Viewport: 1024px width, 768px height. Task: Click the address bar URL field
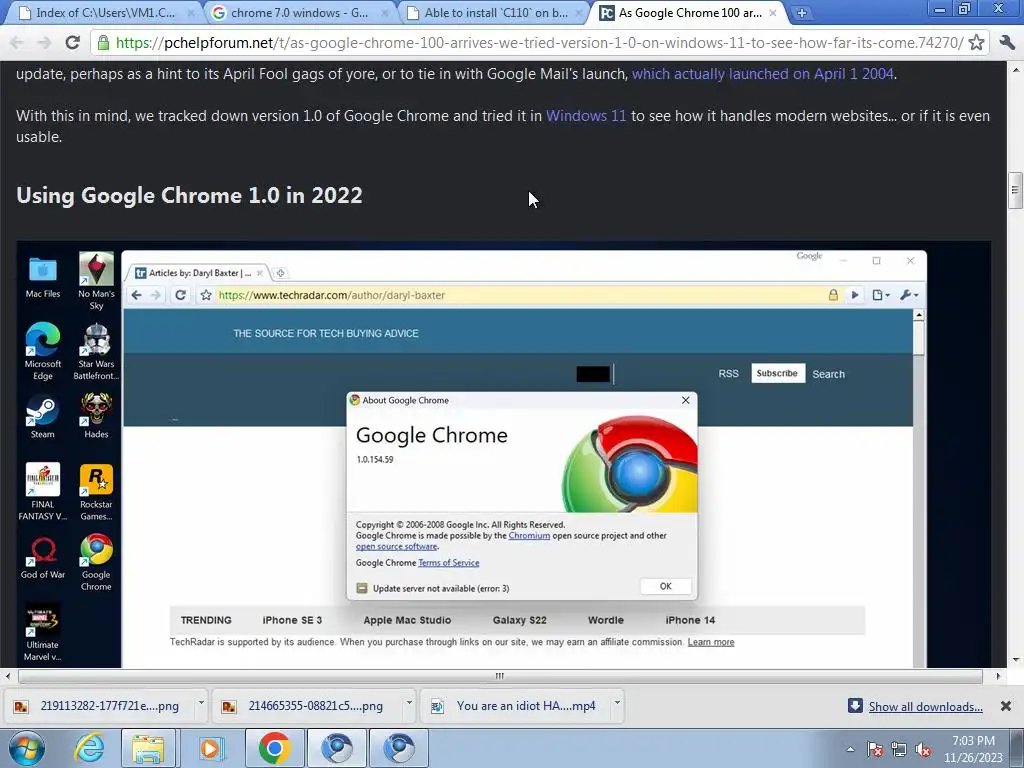tap(539, 43)
